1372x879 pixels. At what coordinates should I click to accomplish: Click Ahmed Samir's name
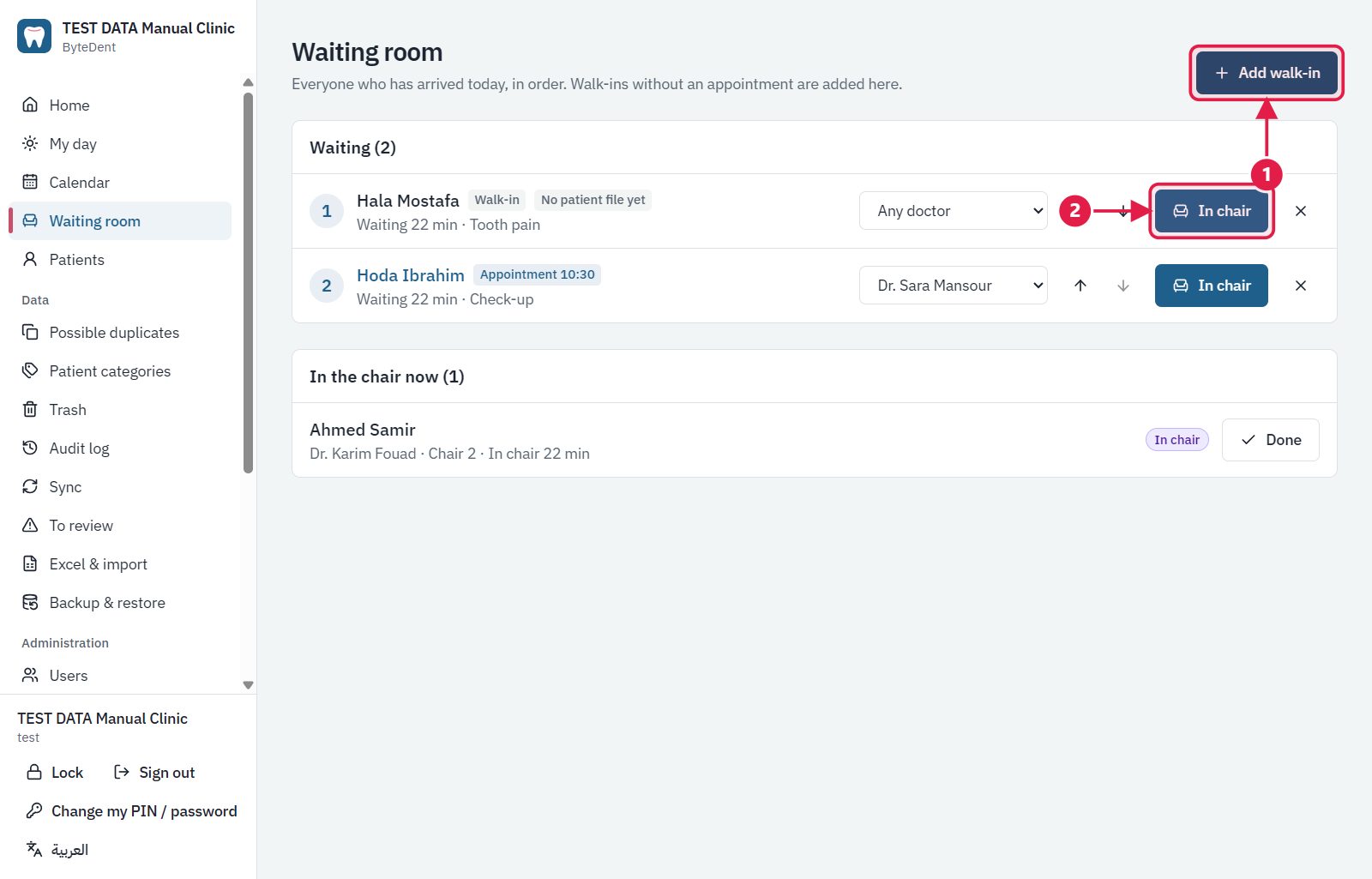click(x=363, y=430)
